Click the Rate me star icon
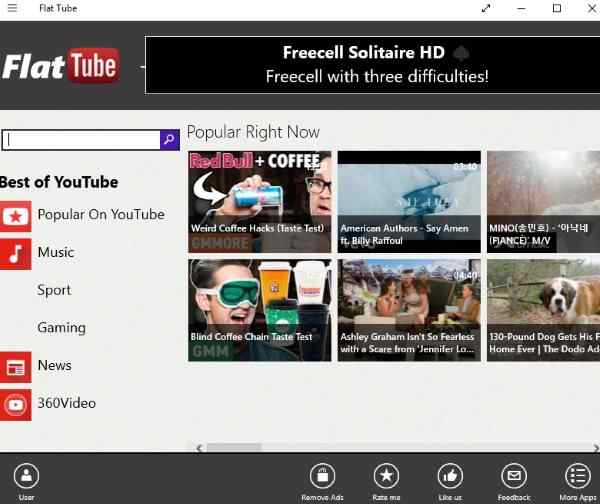The image size is (600, 504). (x=386, y=476)
